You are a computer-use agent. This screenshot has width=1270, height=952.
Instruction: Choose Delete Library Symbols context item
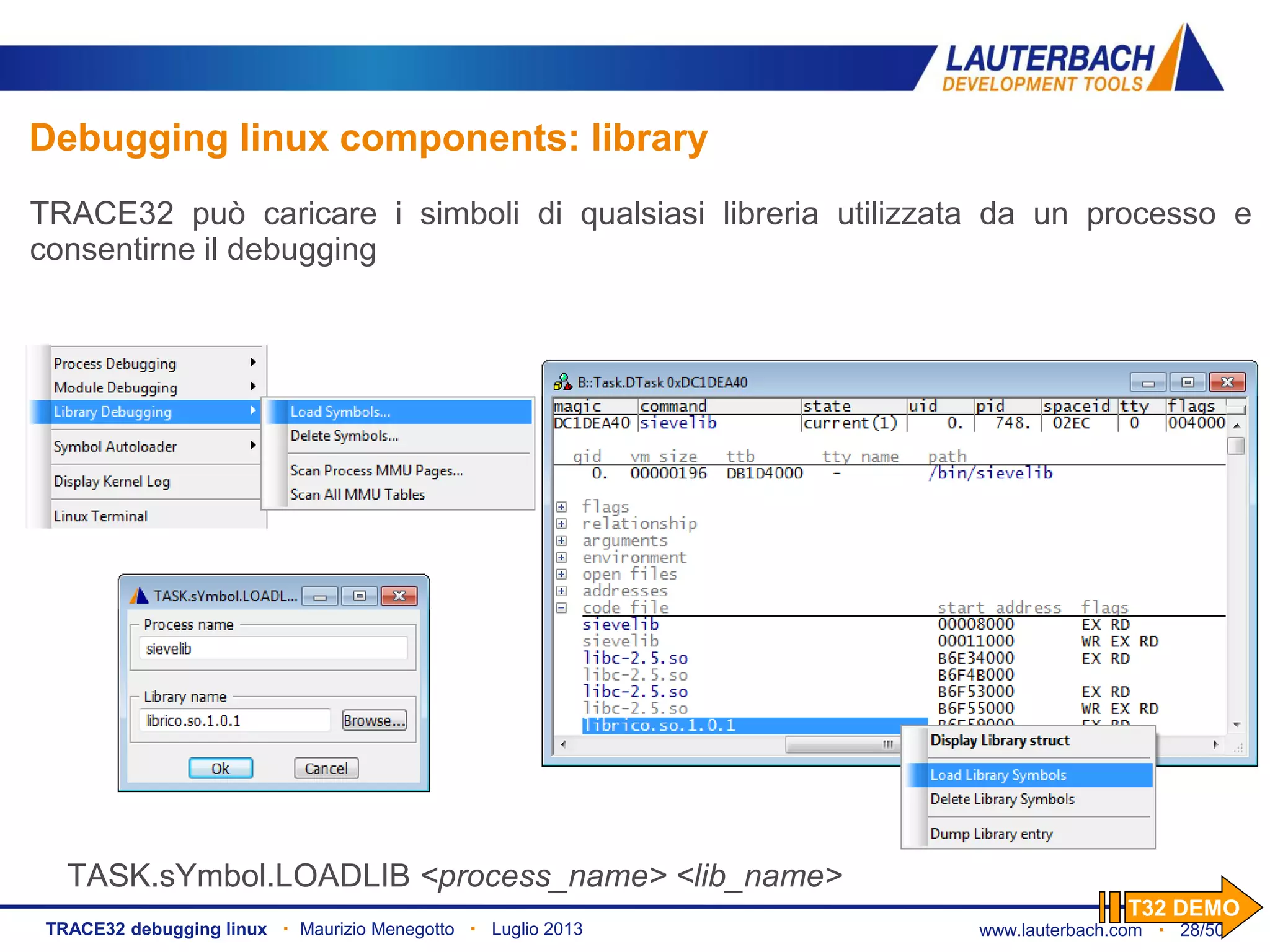(1029, 799)
